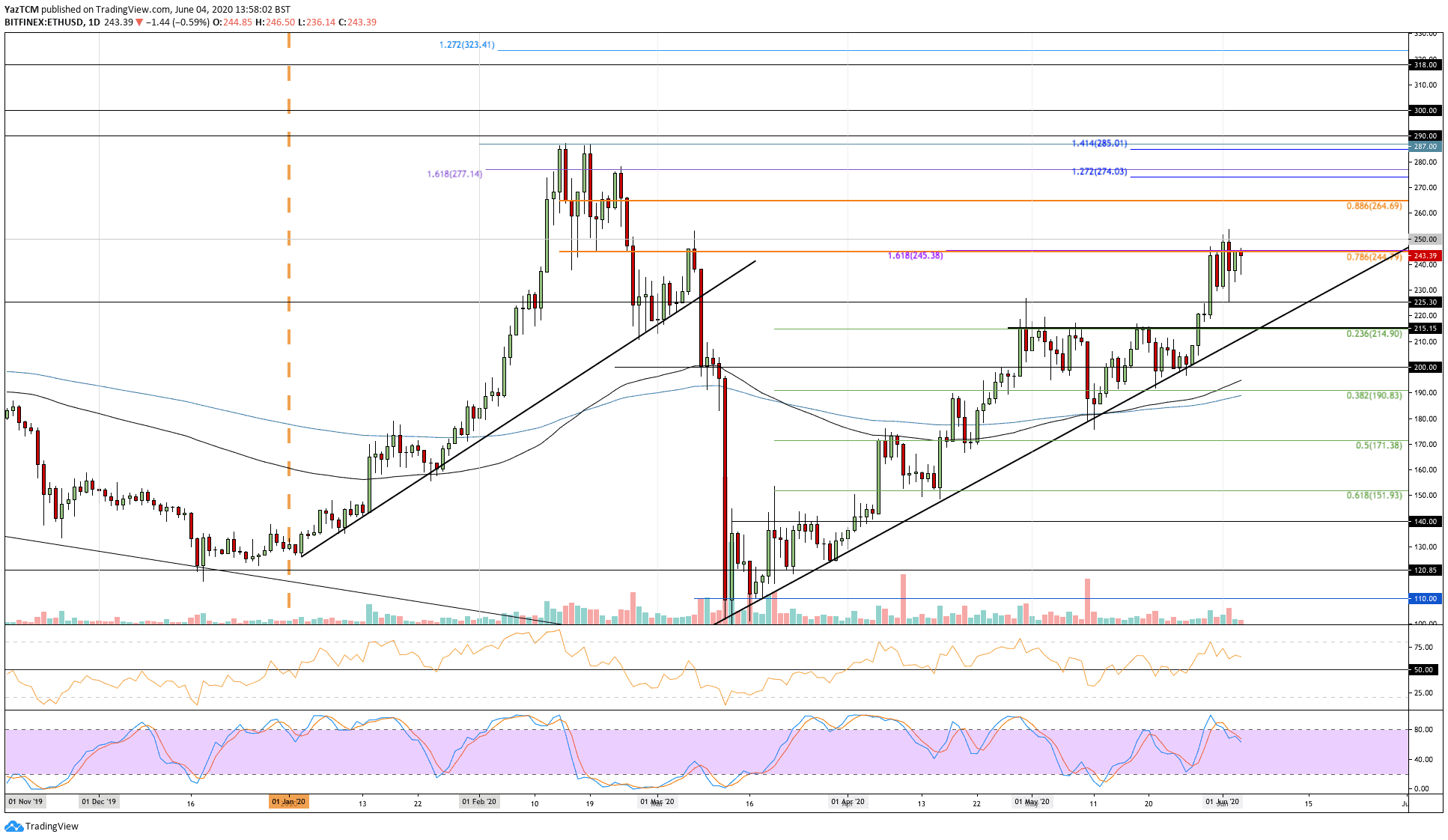Viewport: 1448px width, 840px height.
Task: Click the red 243.39 current price tag
Action: point(1425,255)
